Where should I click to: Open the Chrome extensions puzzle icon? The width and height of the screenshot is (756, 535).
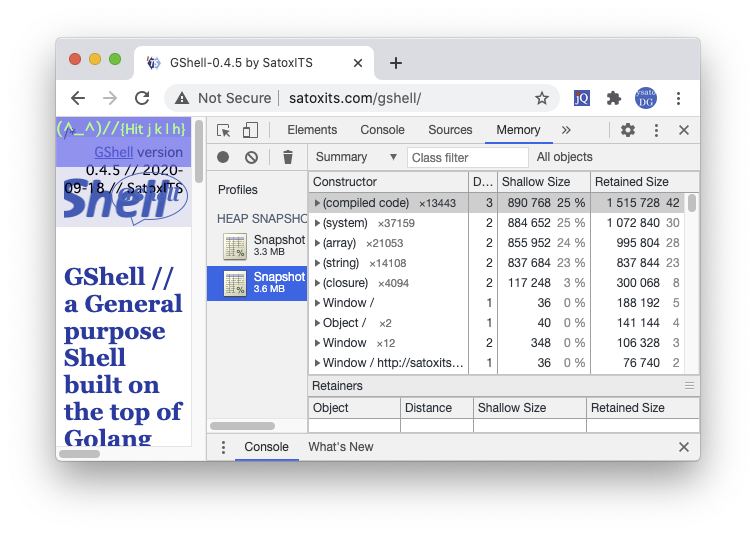(614, 98)
